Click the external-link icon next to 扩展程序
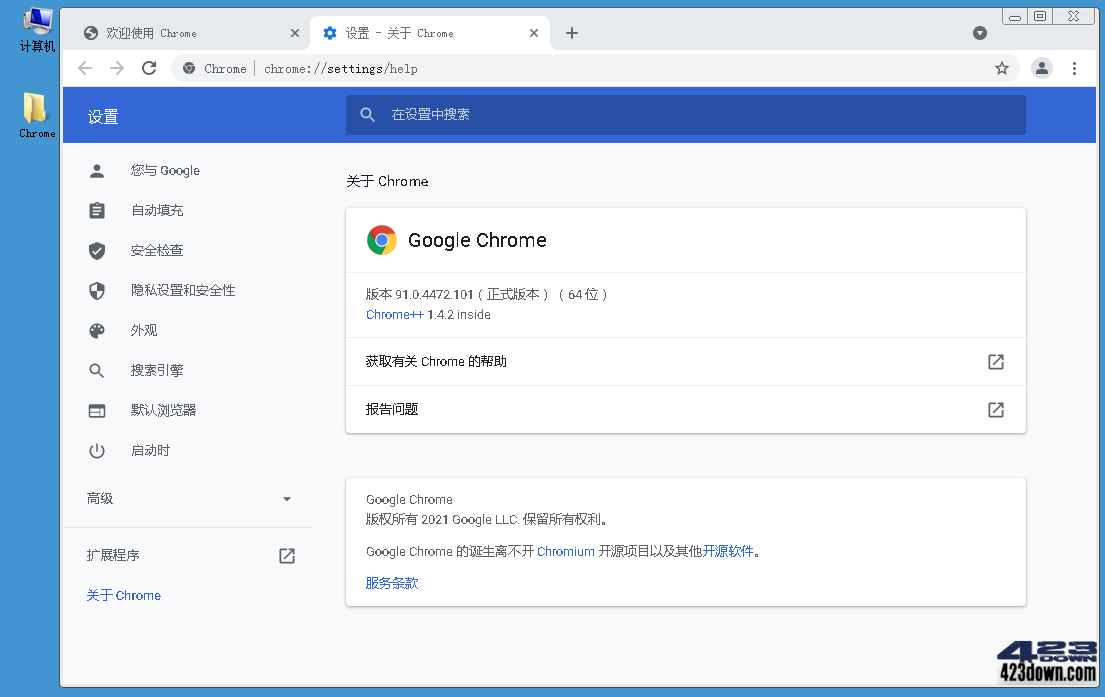1105x697 pixels. pos(287,555)
